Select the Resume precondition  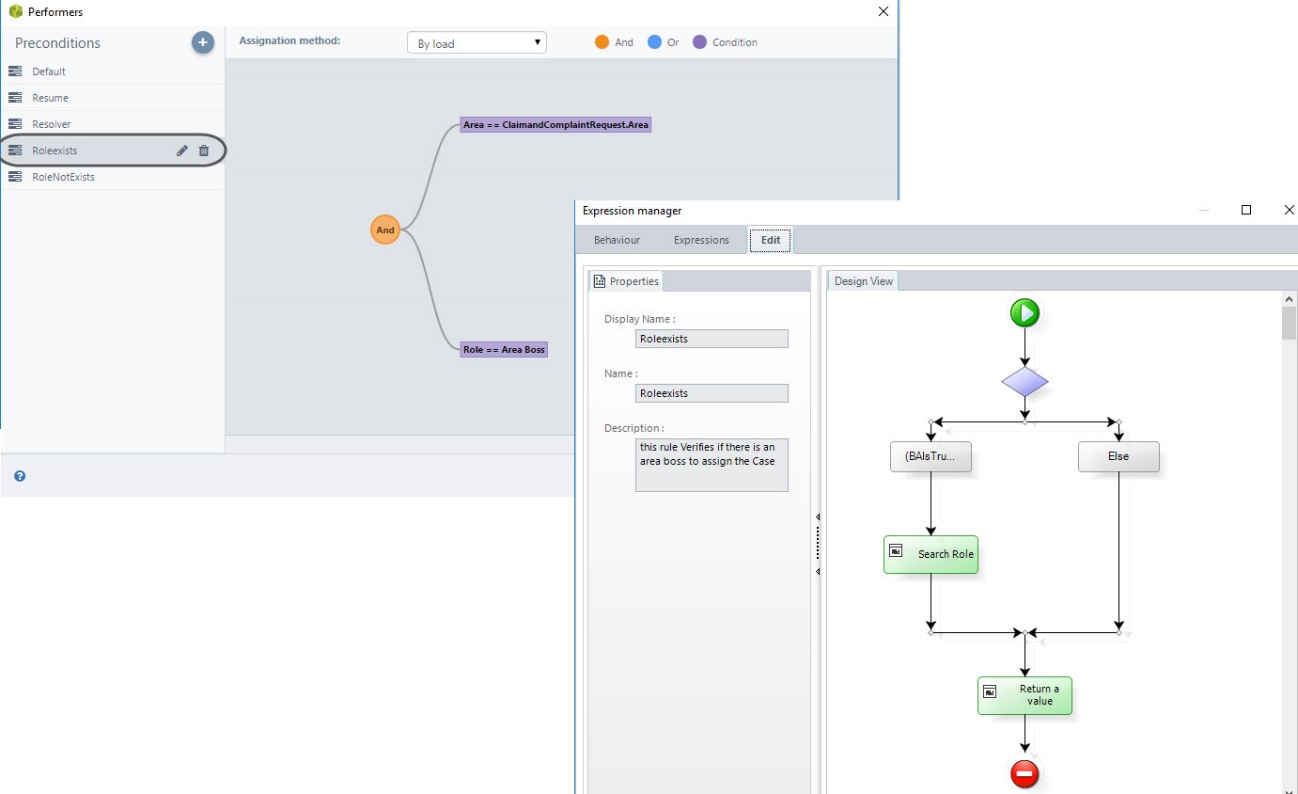pyautogui.click(x=112, y=98)
